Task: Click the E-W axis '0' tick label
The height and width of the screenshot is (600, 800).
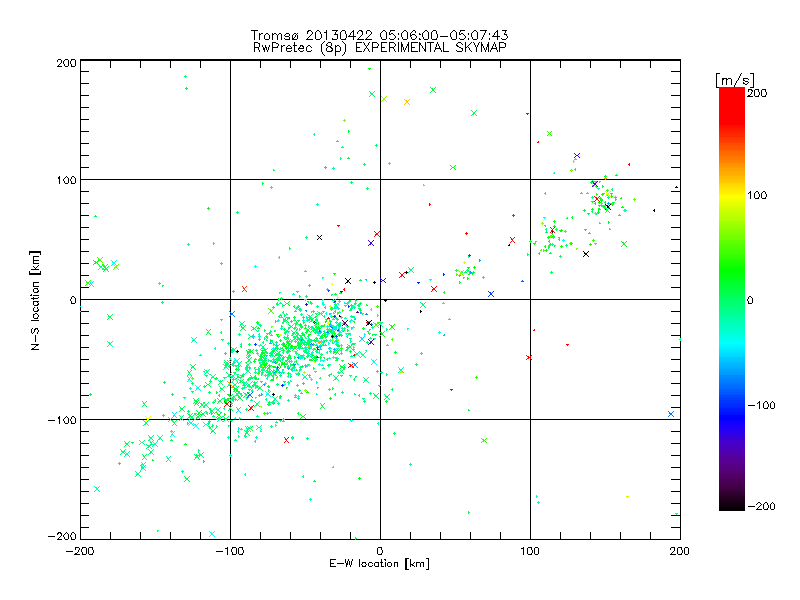Action: (380, 551)
